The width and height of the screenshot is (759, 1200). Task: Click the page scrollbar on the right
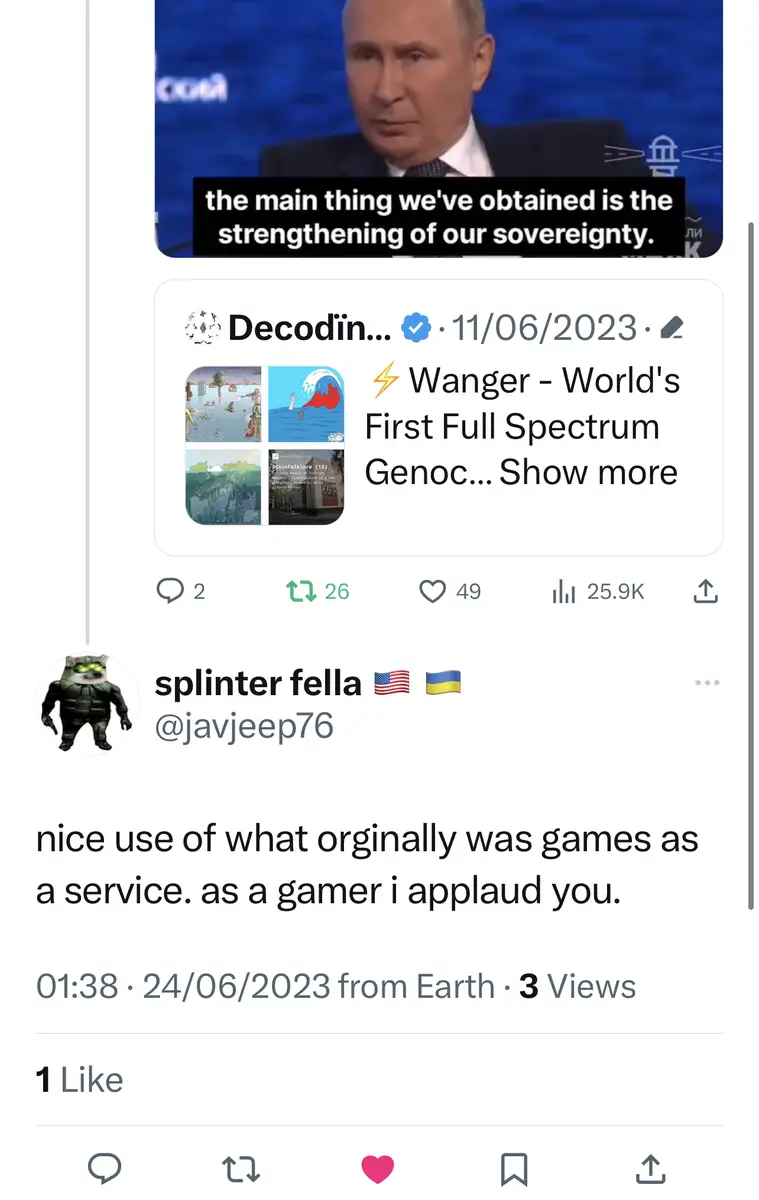tap(752, 560)
